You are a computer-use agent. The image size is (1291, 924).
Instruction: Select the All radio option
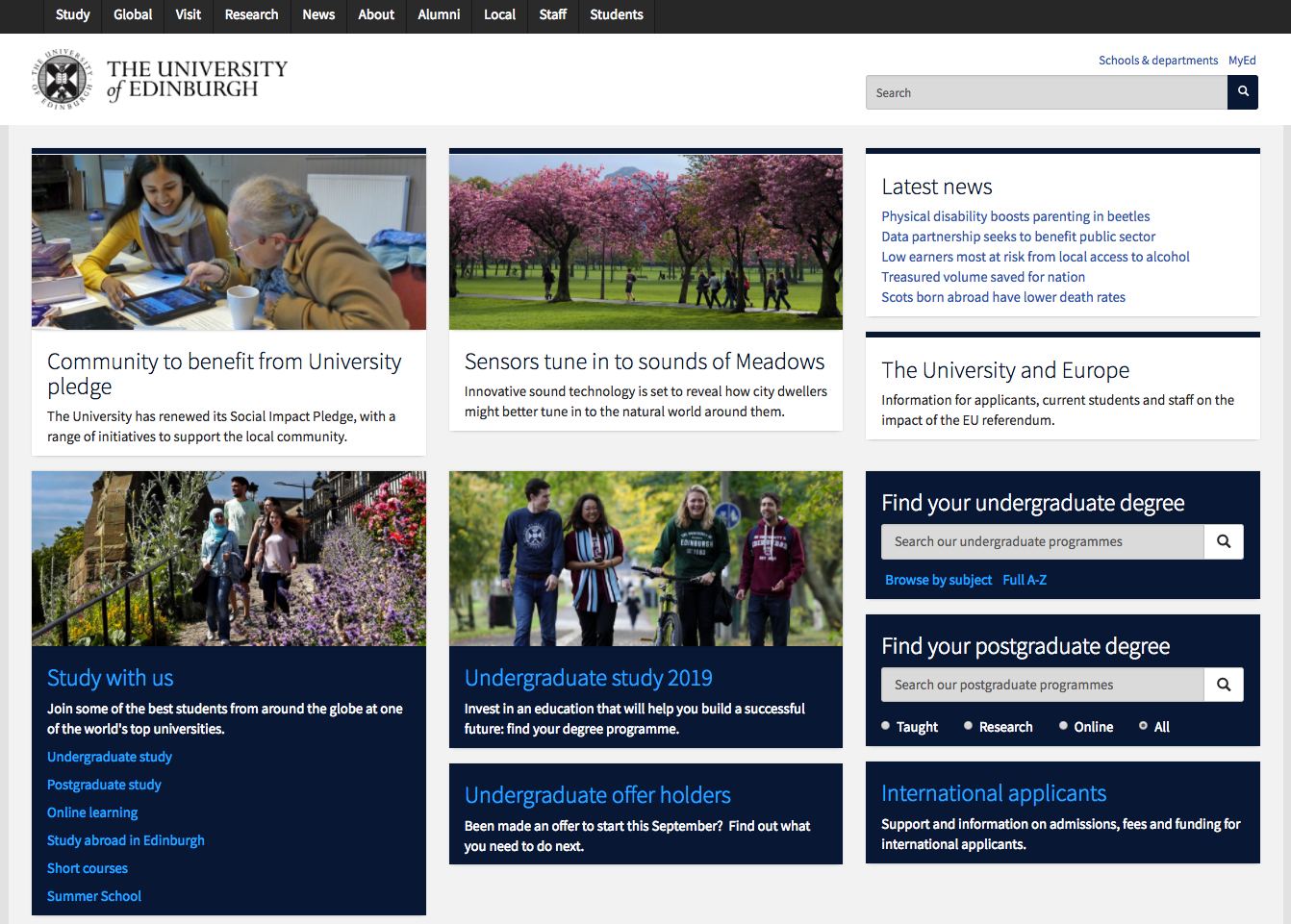[x=1143, y=726]
